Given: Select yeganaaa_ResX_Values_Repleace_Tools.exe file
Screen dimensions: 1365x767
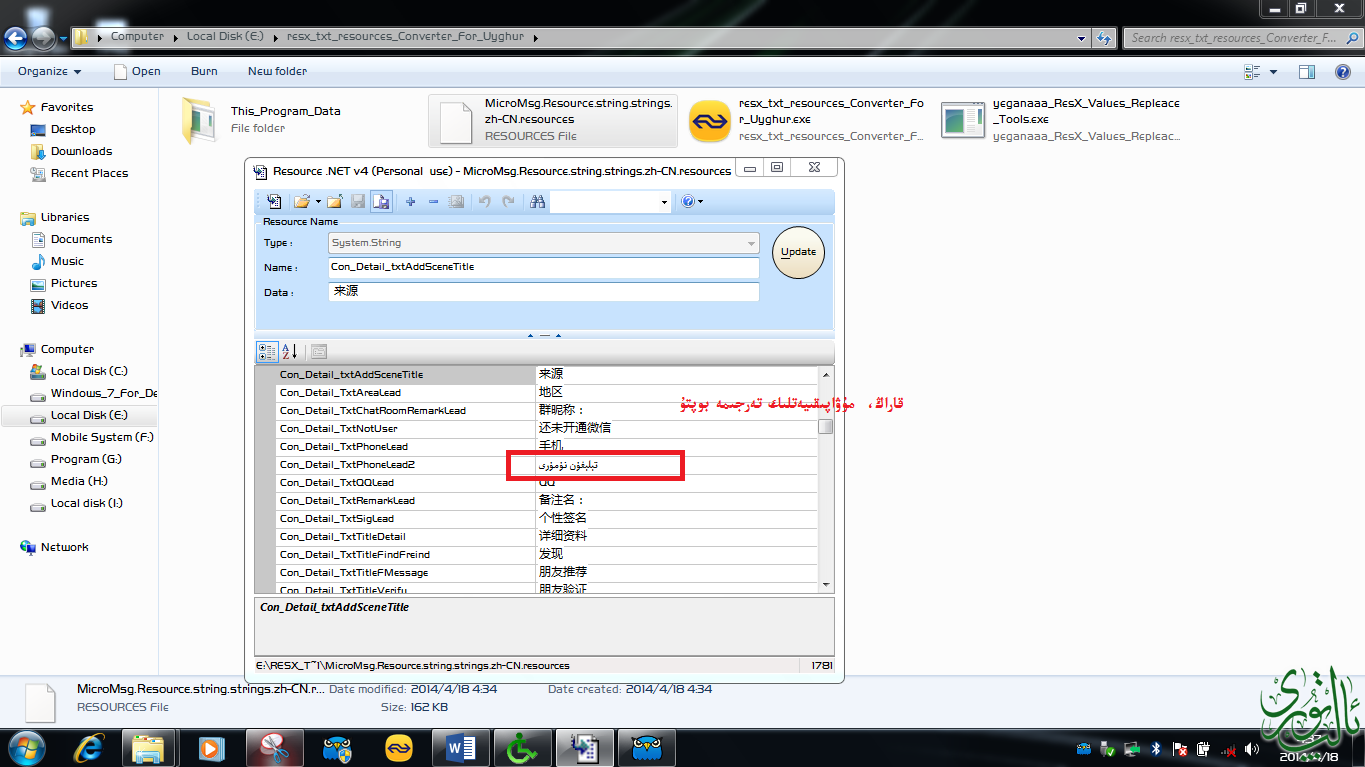Looking at the screenshot, I should pos(1061,120).
